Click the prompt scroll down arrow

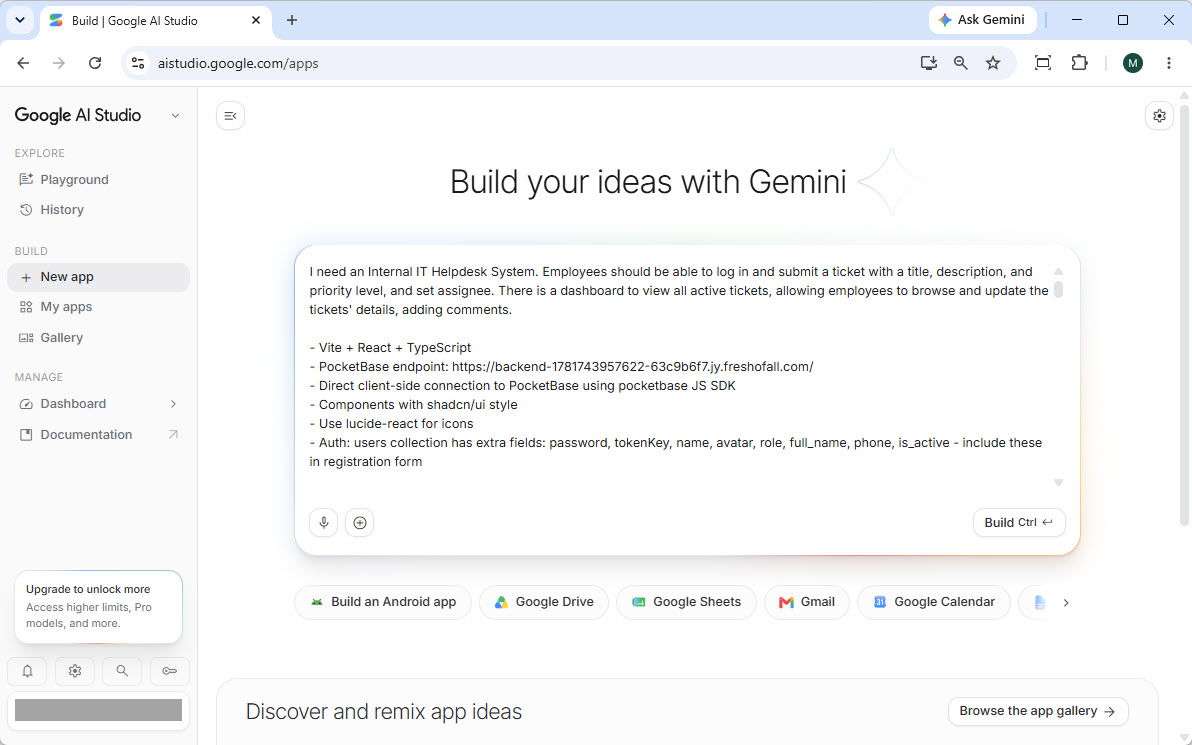1058,483
